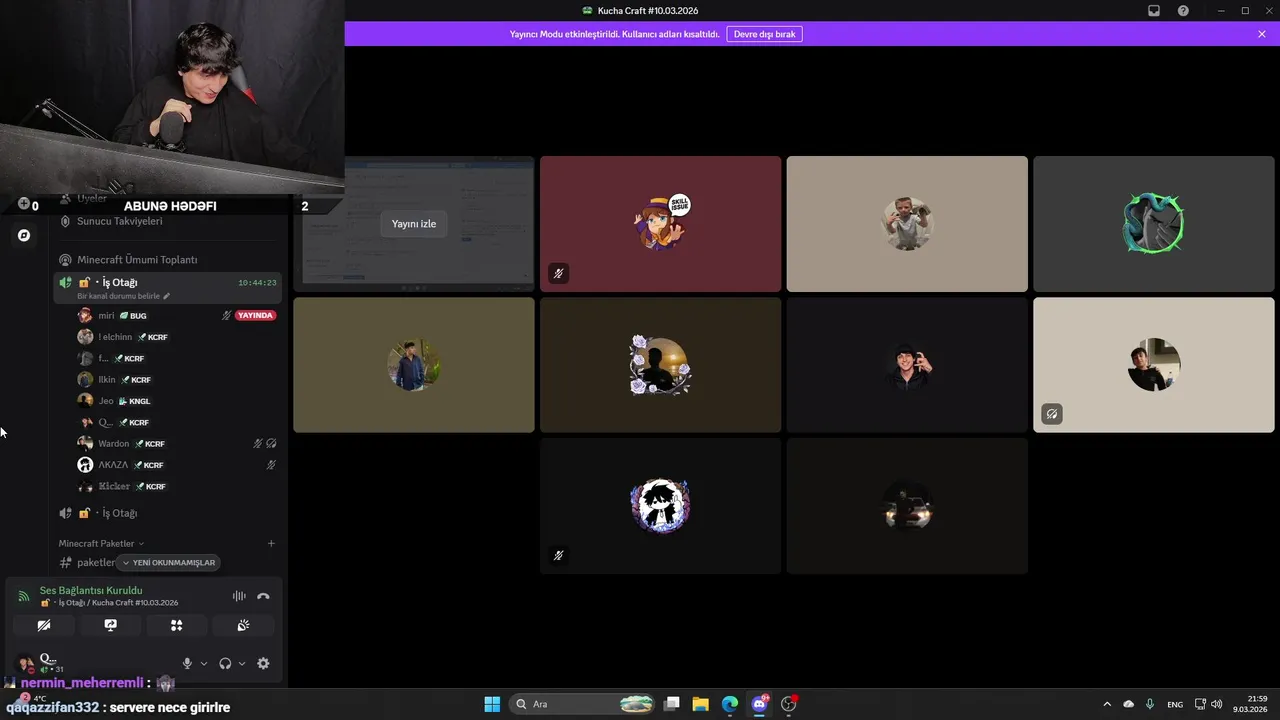Open the discover compass icon
The image size is (1280, 720).
point(24,235)
